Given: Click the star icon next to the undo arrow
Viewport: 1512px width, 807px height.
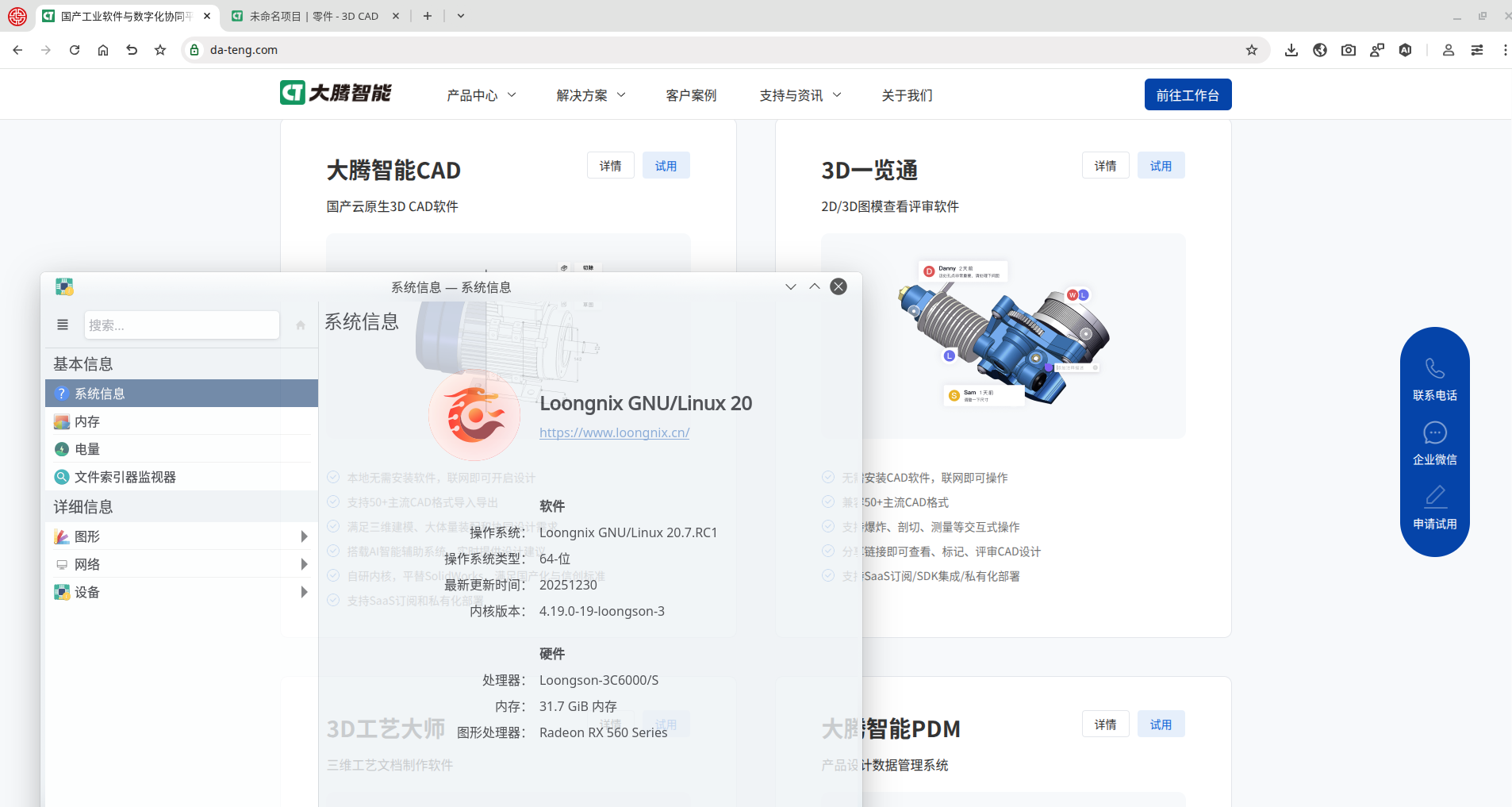Looking at the screenshot, I should [160, 50].
